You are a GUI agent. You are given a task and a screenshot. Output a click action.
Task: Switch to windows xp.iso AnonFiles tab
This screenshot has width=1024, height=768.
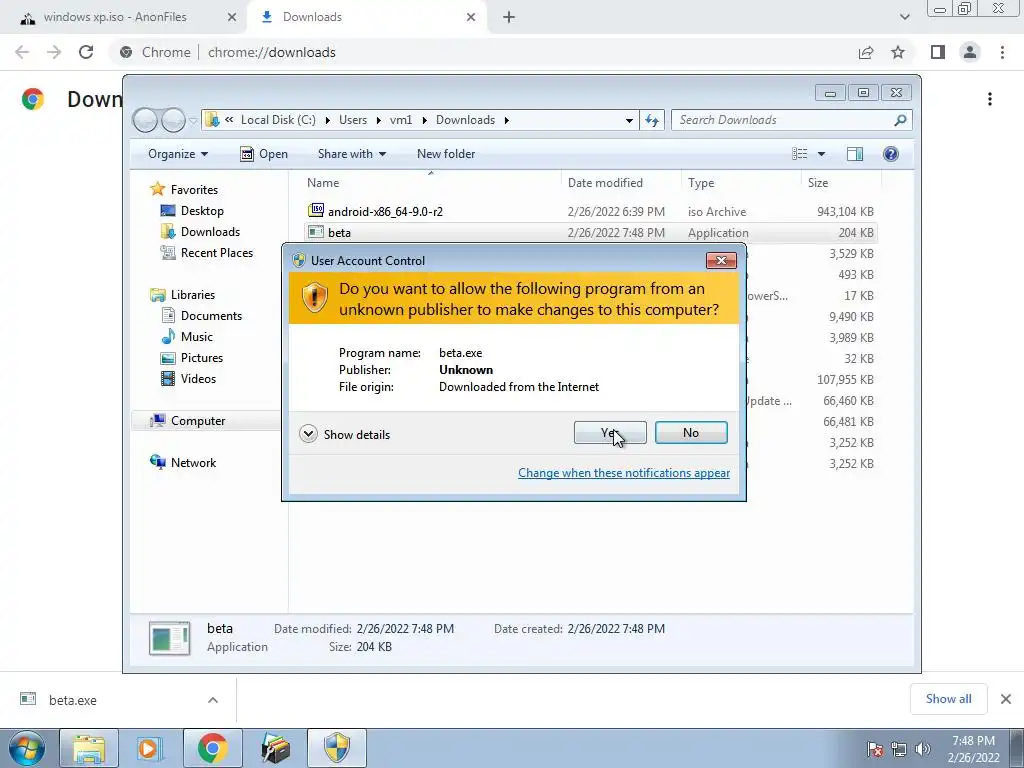115,17
